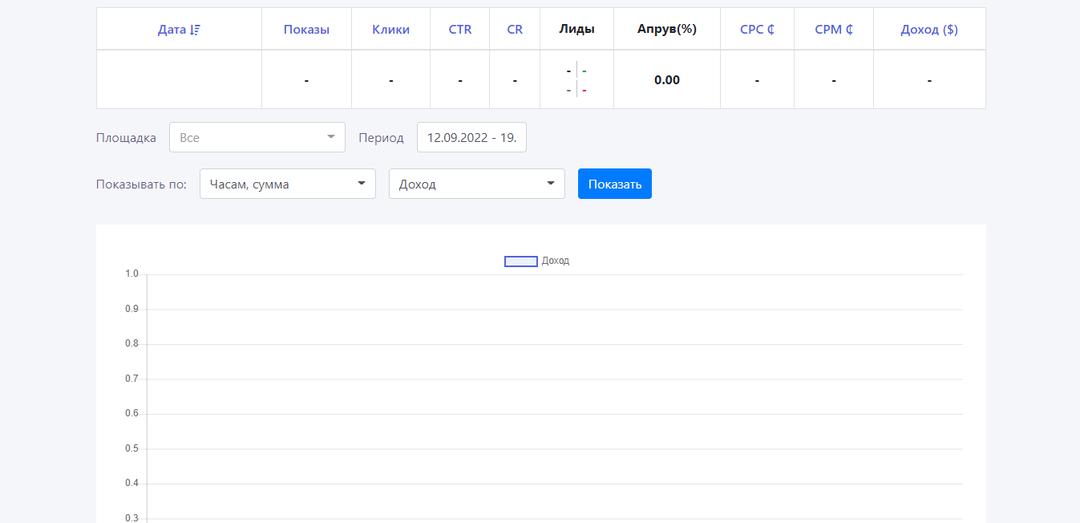Sort by CPM ₵ column
1080x523 pixels.
[833, 30]
